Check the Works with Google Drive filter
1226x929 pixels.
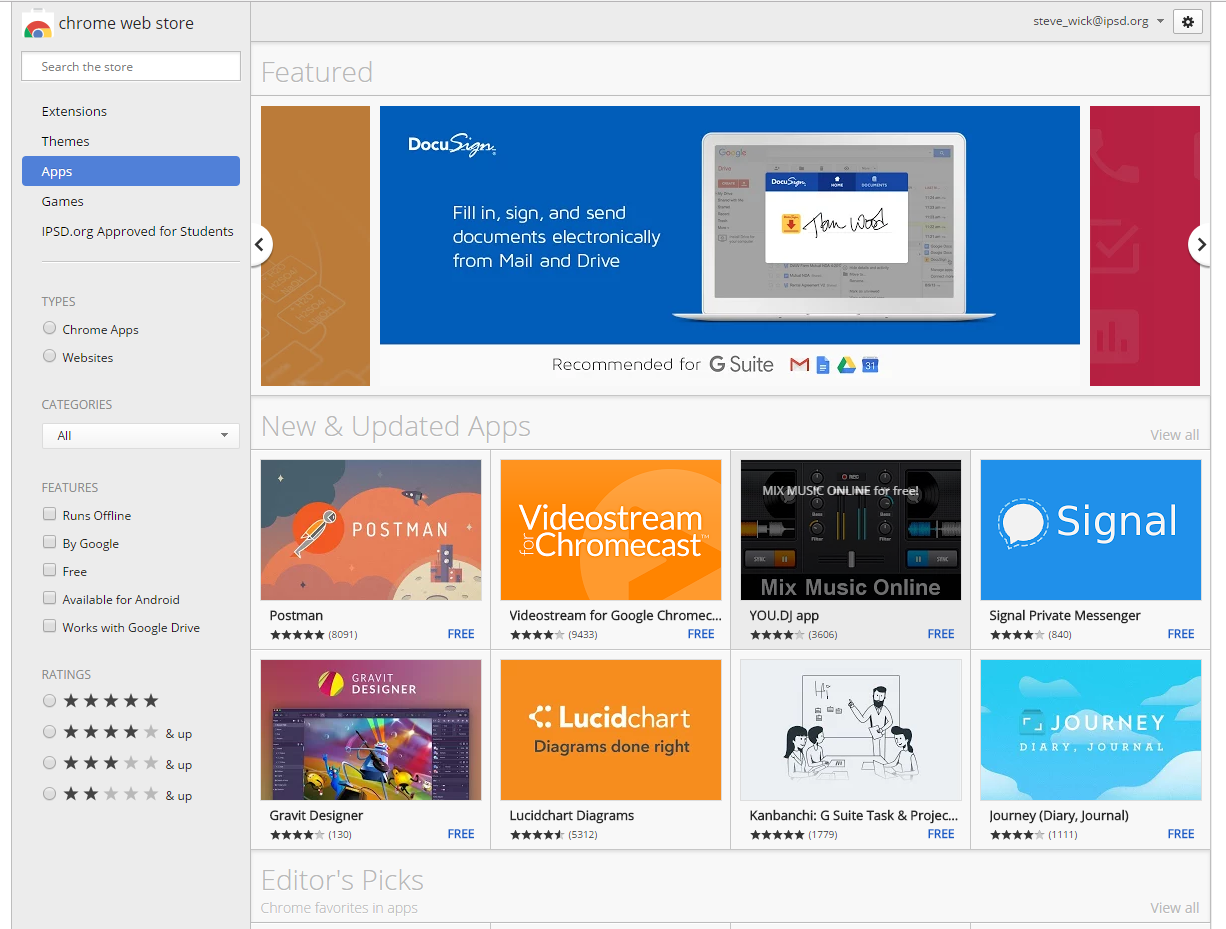click(49, 626)
